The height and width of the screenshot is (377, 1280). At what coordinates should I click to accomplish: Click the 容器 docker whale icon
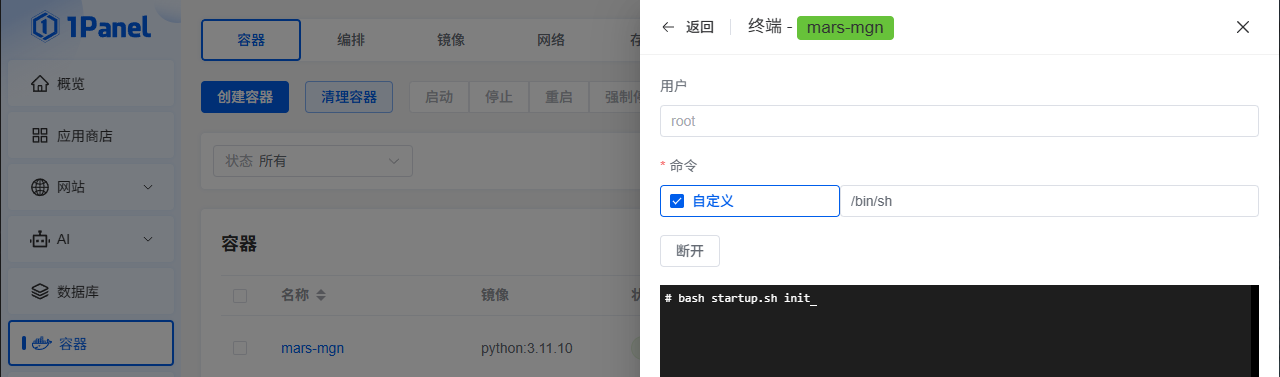point(40,344)
